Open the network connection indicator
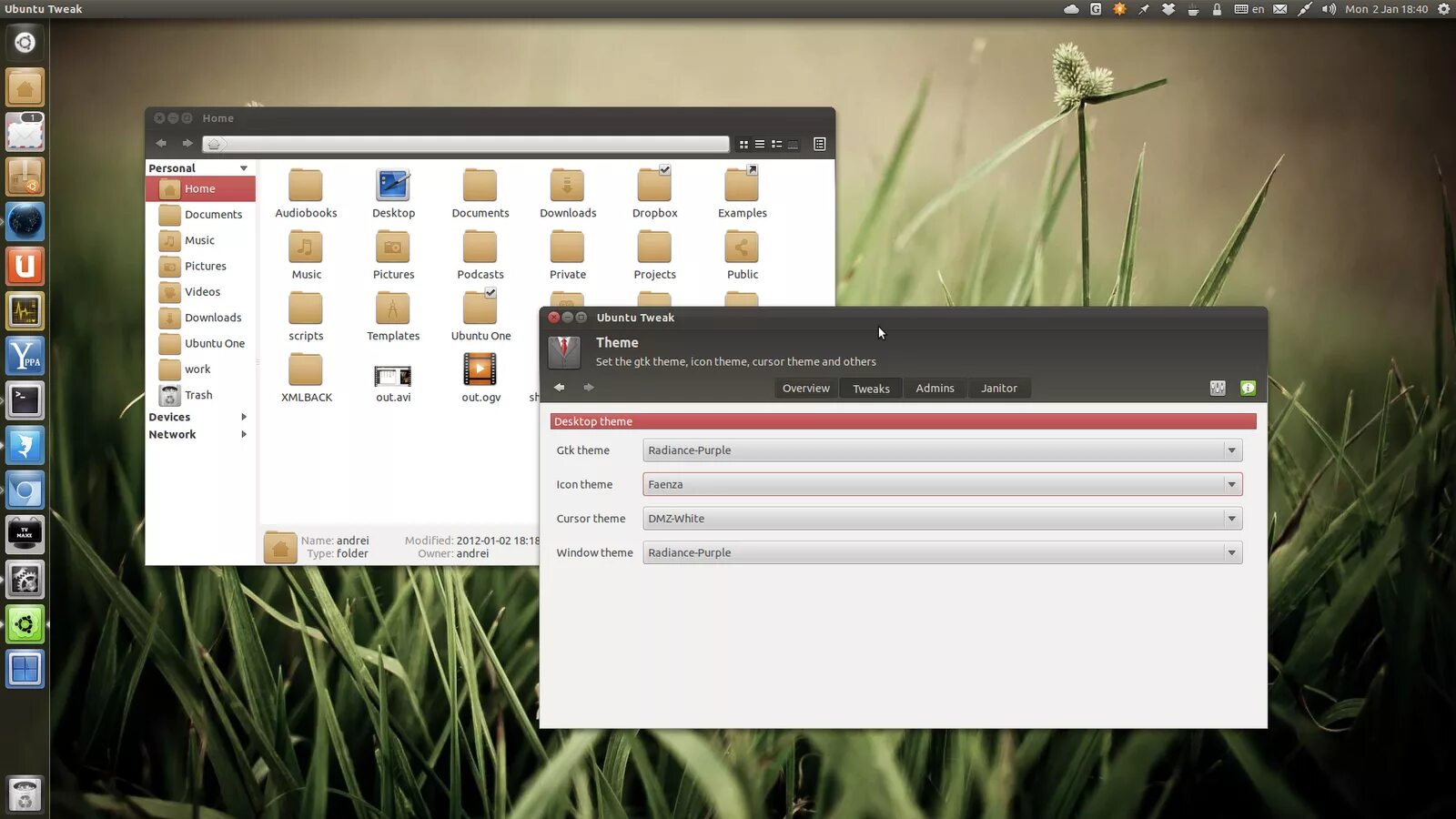 point(1304,9)
